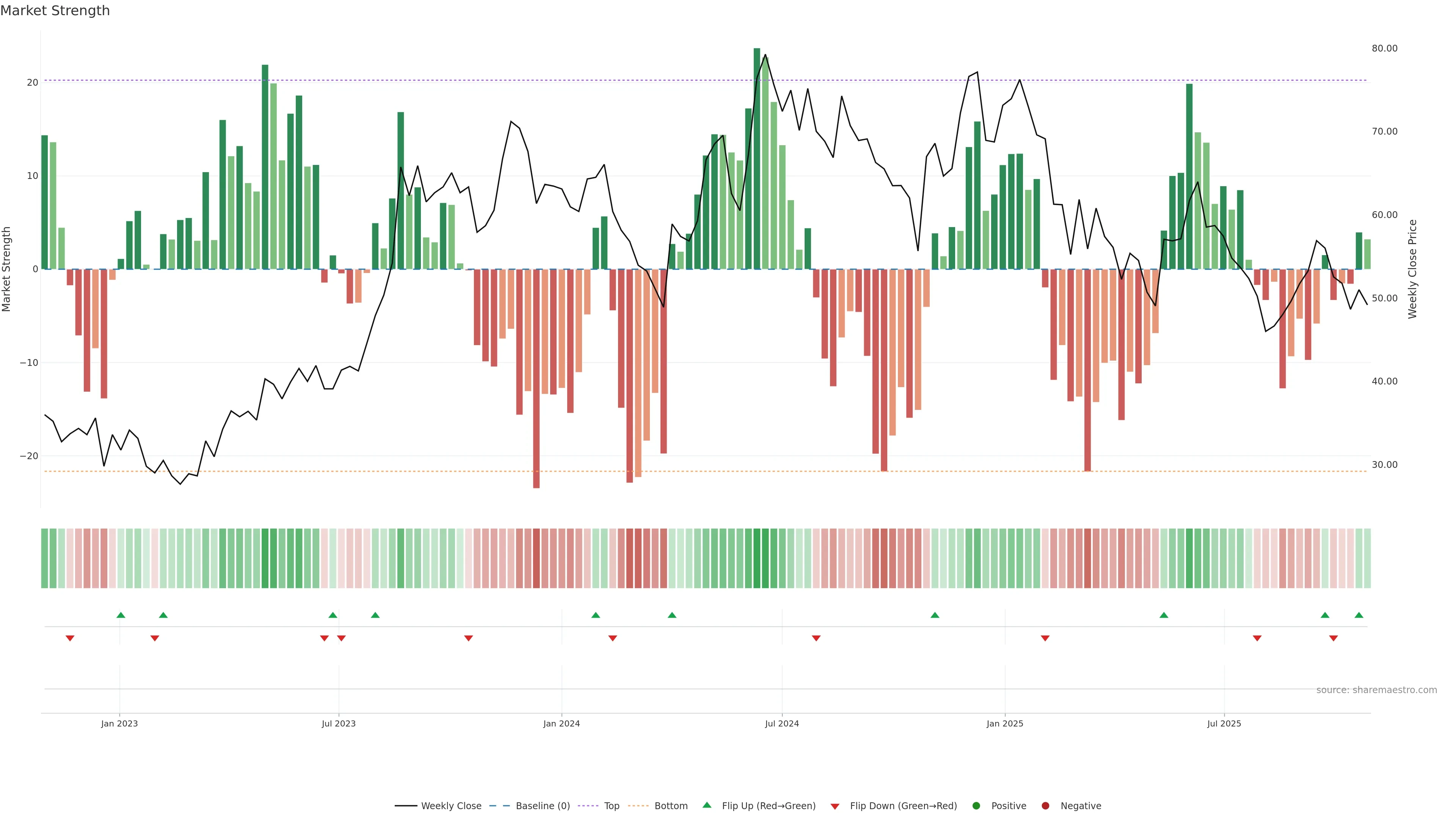
Task: Click the Weekly Close Price axis title
Action: click(1412, 269)
